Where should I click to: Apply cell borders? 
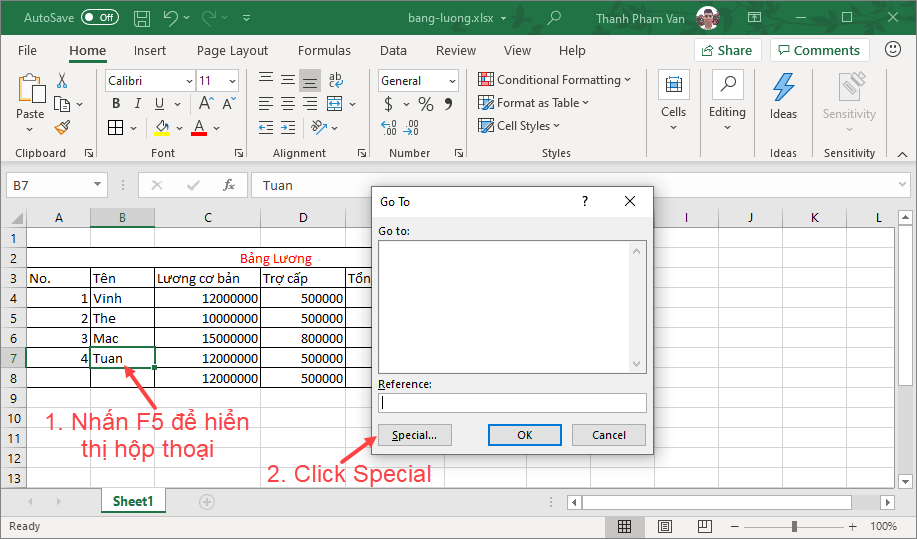coord(116,127)
